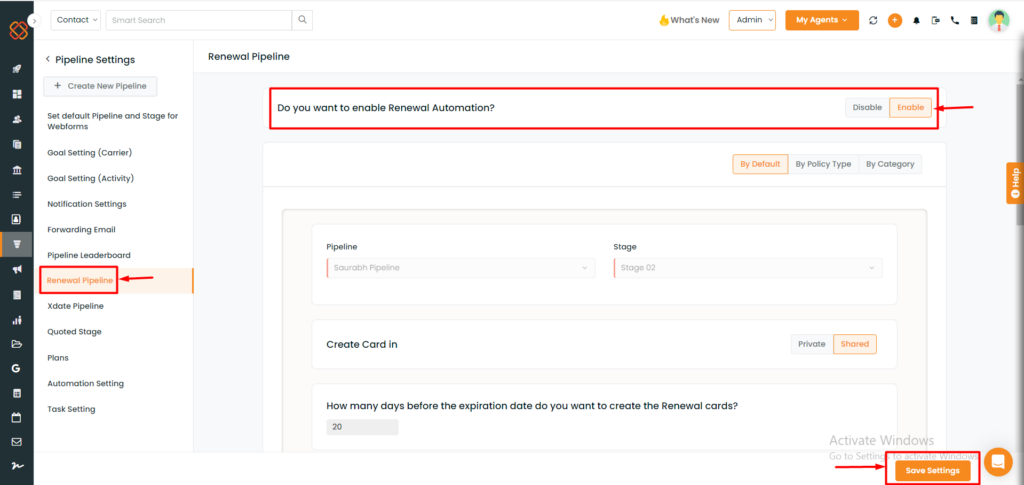Open the rocket icon in left sidebar
This screenshot has height=485, width=1024.
tap(17, 69)
